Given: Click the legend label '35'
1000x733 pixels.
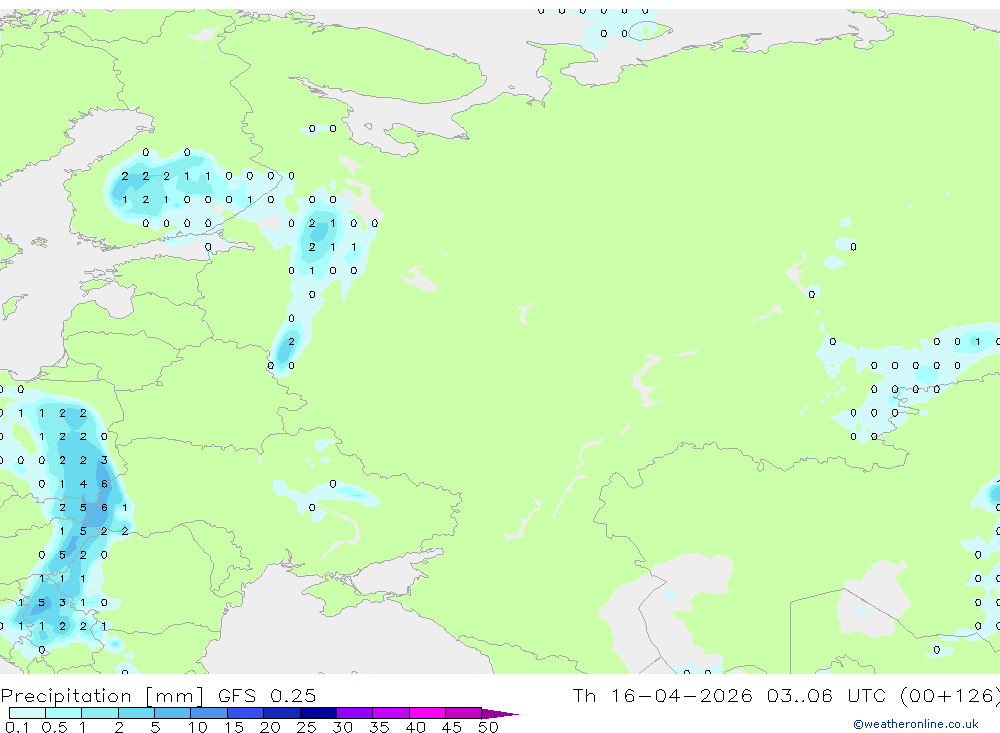Looking at the screenshot, I should click(x=379, y=727).
